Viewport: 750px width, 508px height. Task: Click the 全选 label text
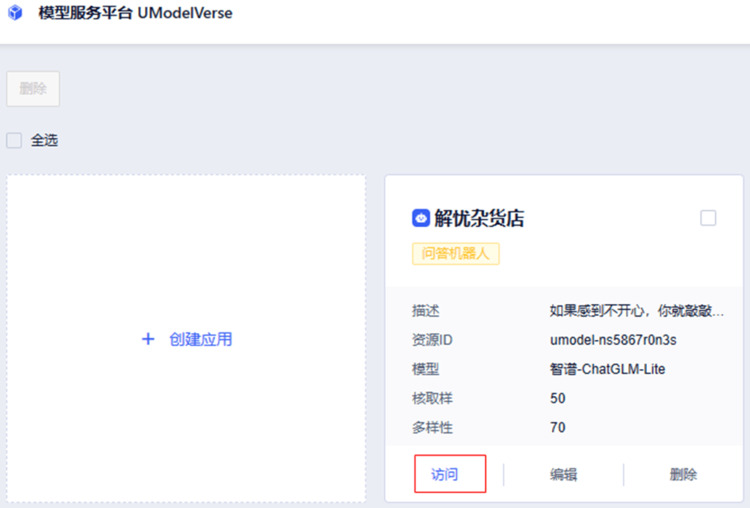click(44, 141)
